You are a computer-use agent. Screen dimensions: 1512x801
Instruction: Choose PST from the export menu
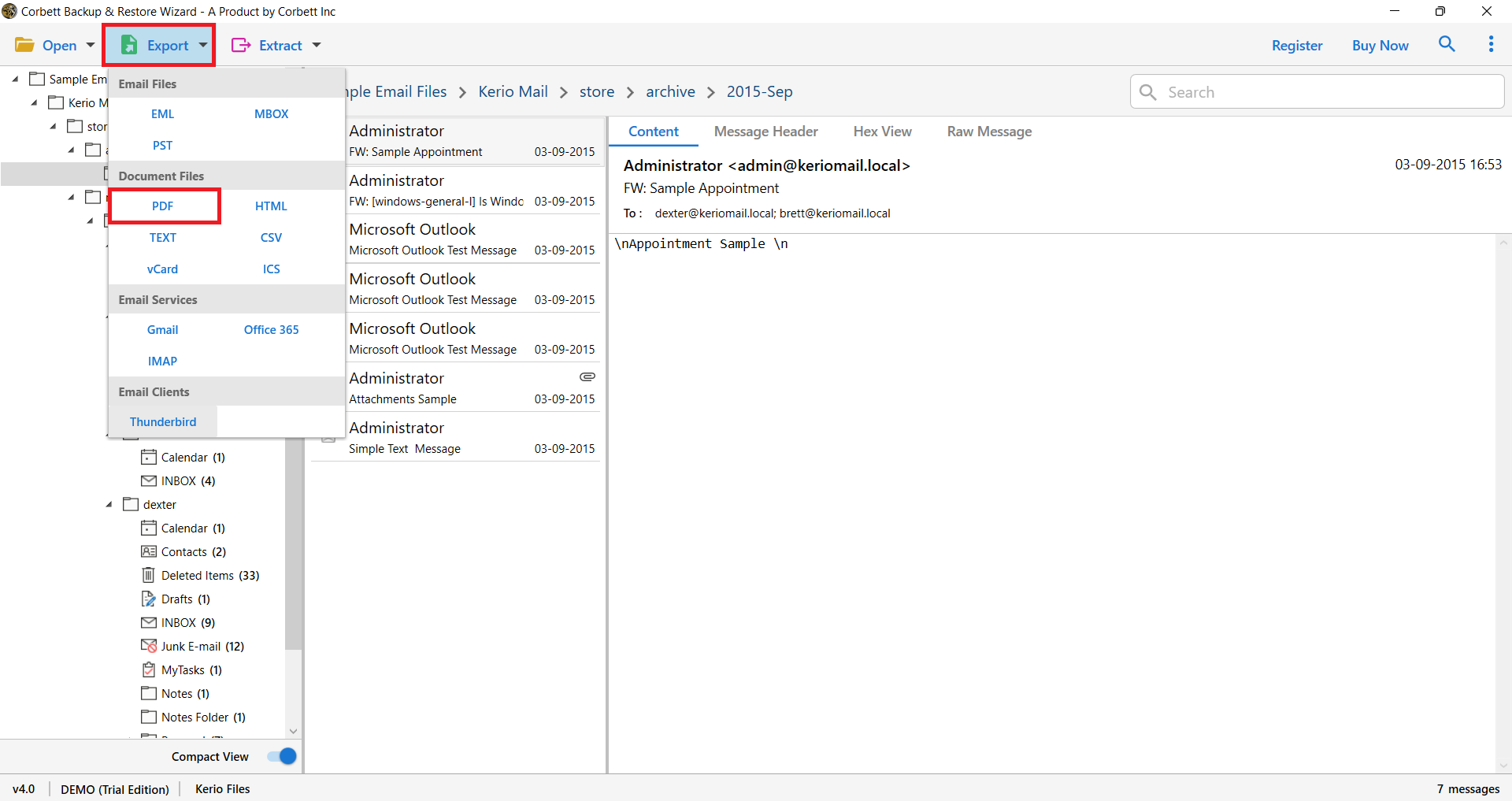[163, 145]
